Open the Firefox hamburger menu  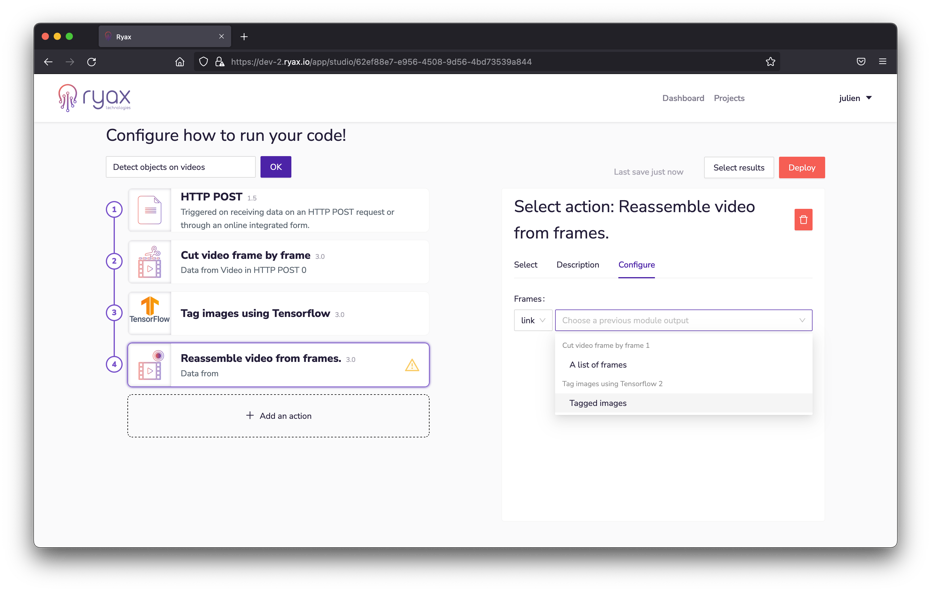tap(882, 62)
